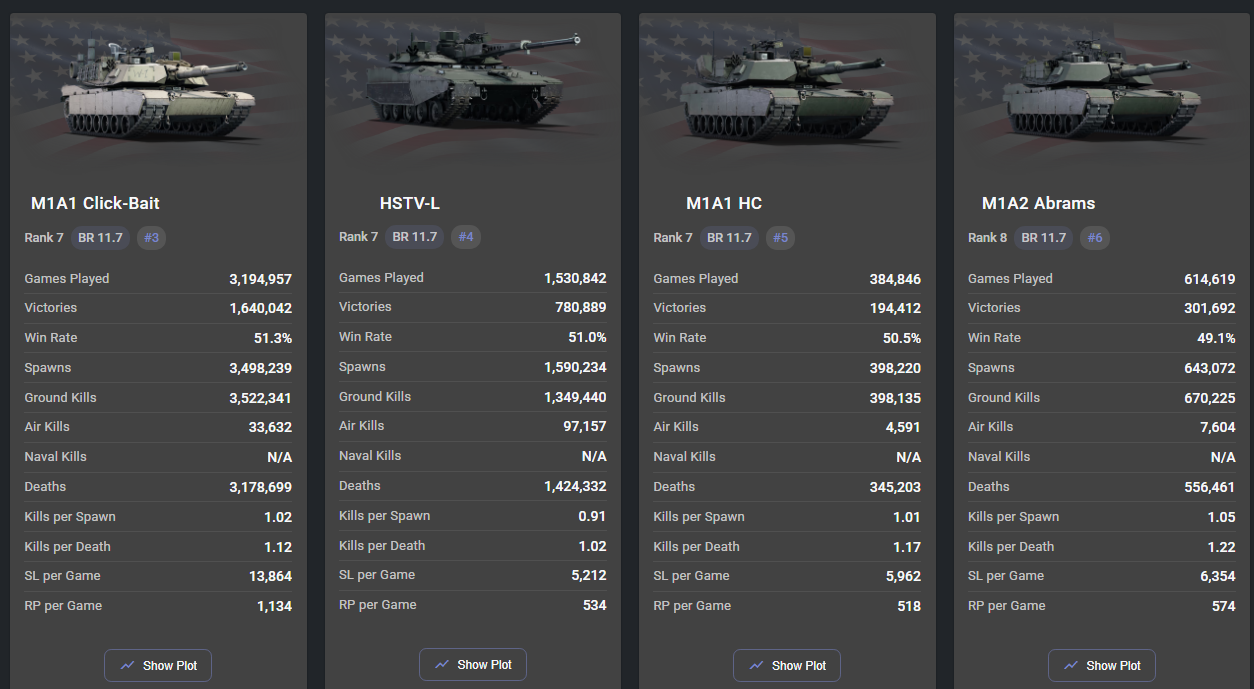Click the chart icon in M1A1 Click-Bait's Show Plot
Image resolution: width=1254 pixels, height=689 pixels.
click(x=127, y=665)
